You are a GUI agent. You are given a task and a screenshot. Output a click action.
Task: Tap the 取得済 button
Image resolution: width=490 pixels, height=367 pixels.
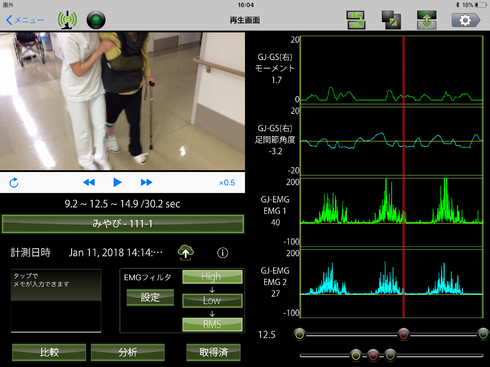click(213, 352)
